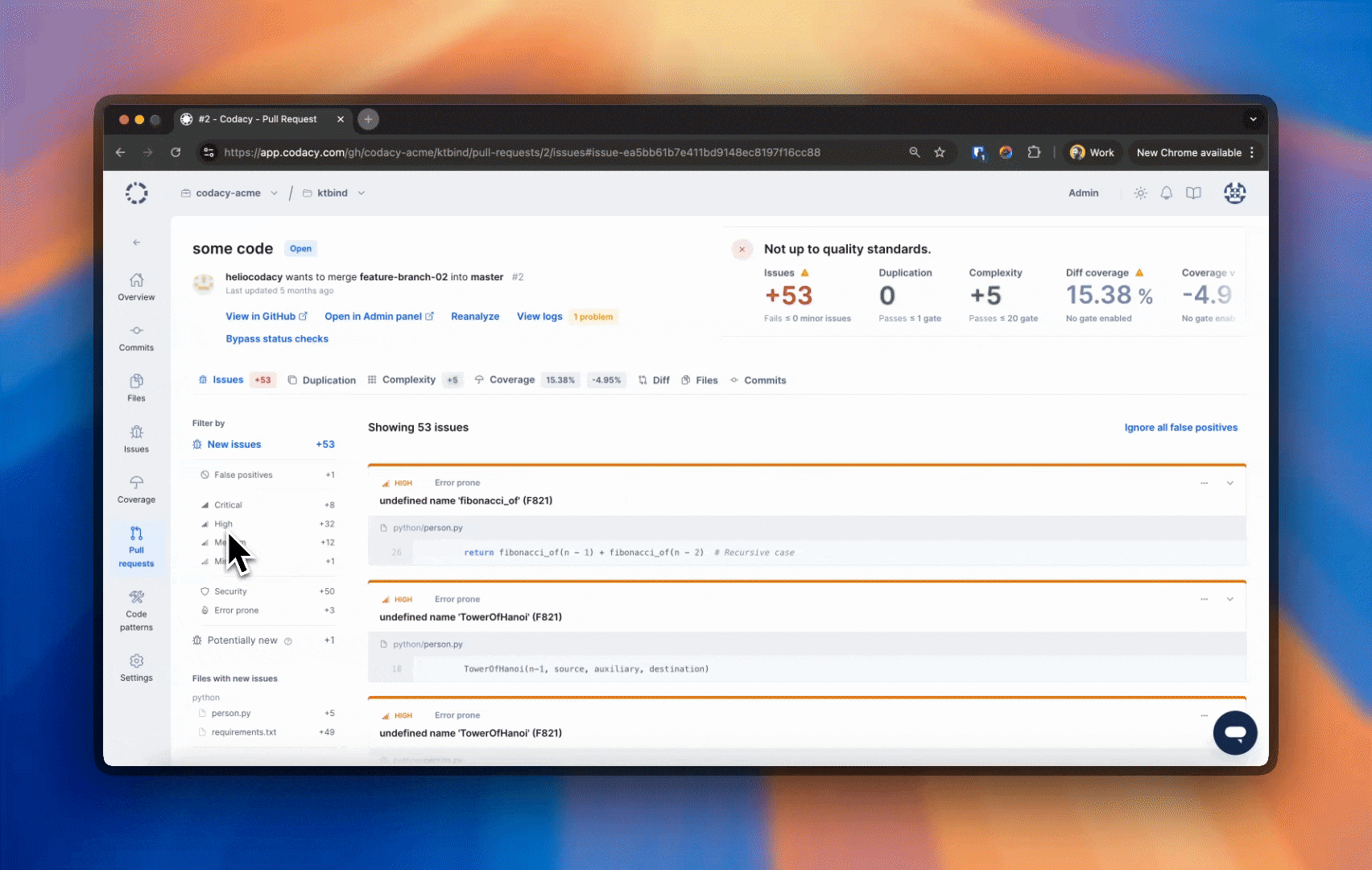Screen dimensions: 1372x870
Task: Open the Overview page in sidebar
Action: (136, 287)
